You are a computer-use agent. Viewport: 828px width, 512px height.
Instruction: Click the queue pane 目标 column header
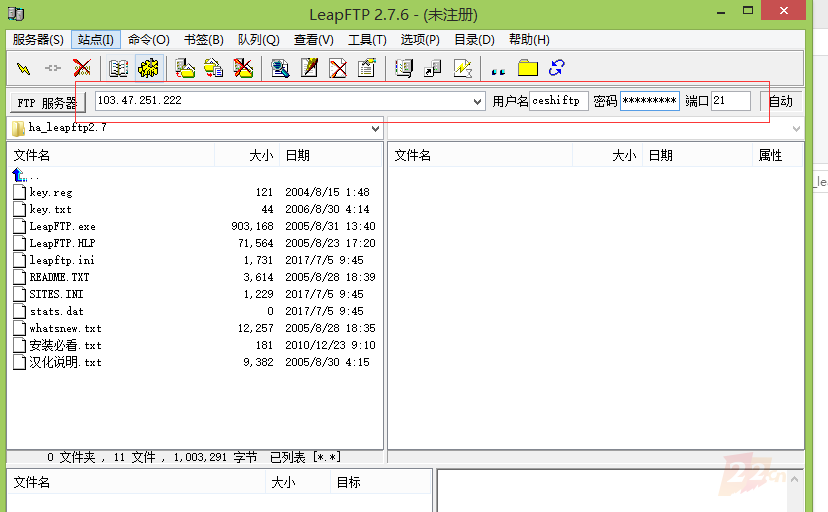coord(380,482)
